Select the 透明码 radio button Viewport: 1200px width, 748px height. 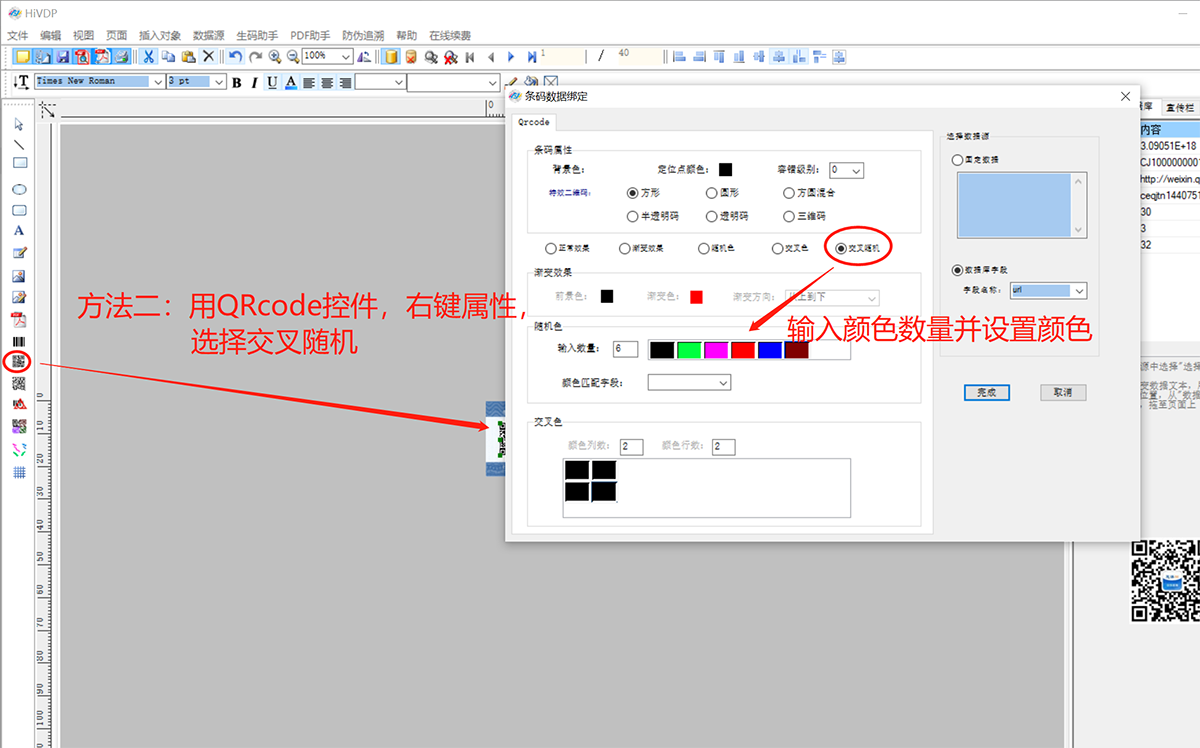pyautogui.click(x=711, y=216)
